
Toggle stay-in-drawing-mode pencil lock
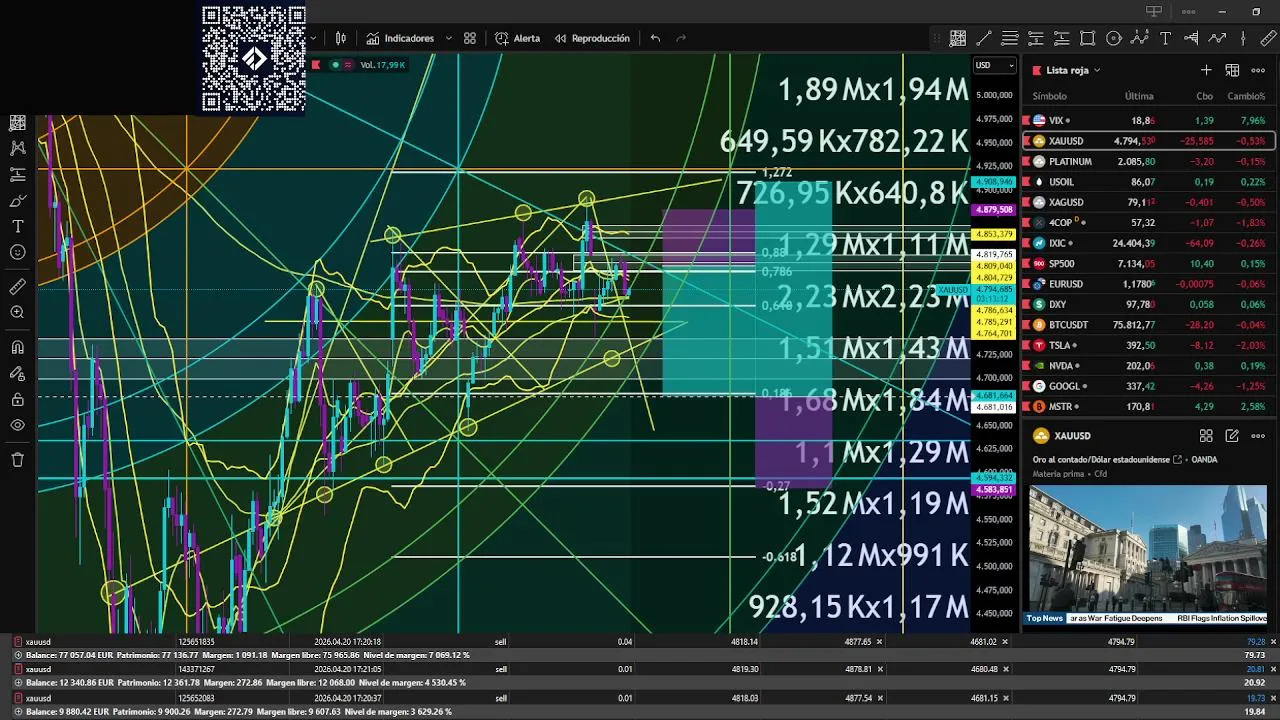pyautogui.click(x=17, y=374)
